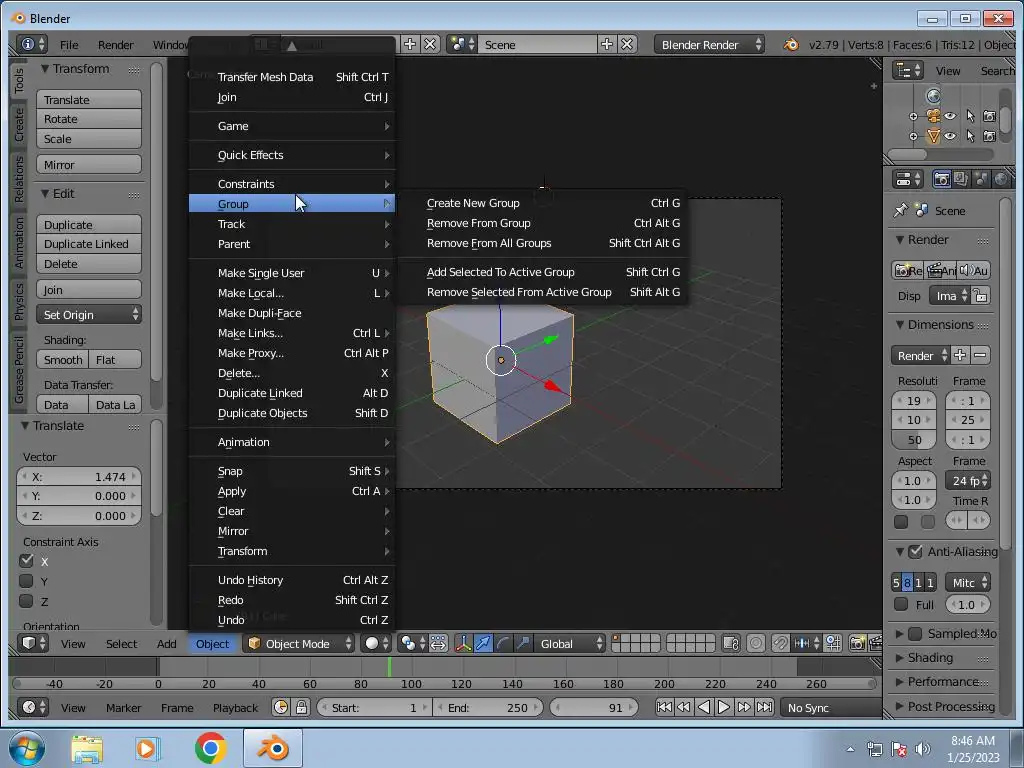Open the Outliner editor type icon
The height and width of the screenshot is (768, 1024).
[908, 70]
